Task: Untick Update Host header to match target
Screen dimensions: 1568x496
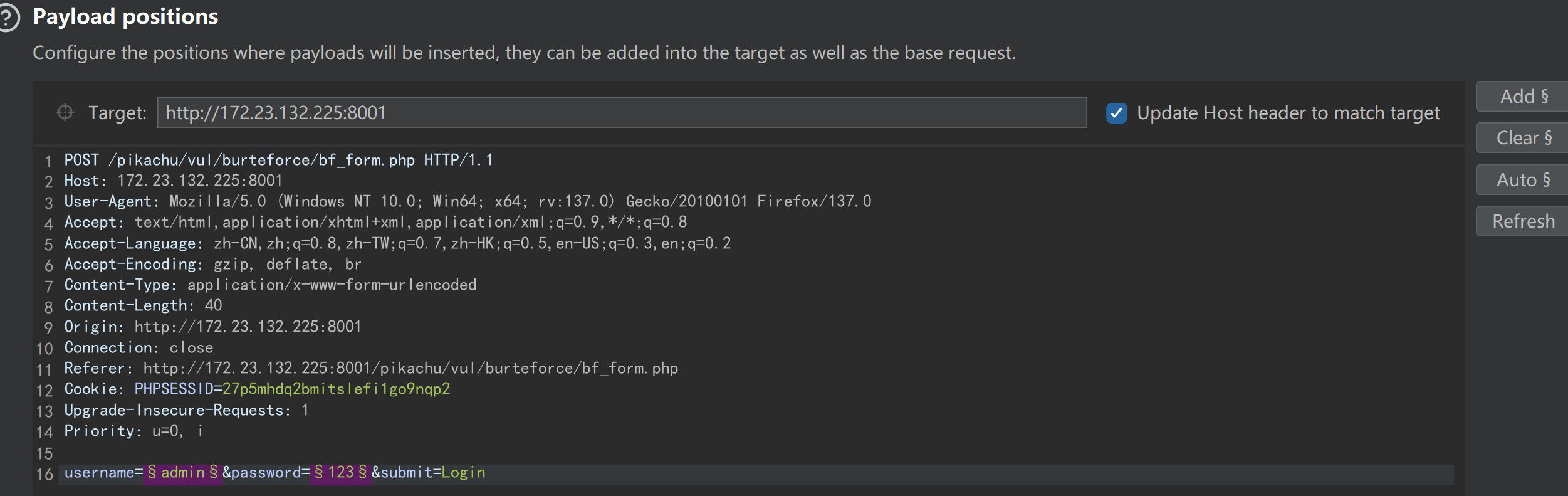Action: pos(1116,113)
